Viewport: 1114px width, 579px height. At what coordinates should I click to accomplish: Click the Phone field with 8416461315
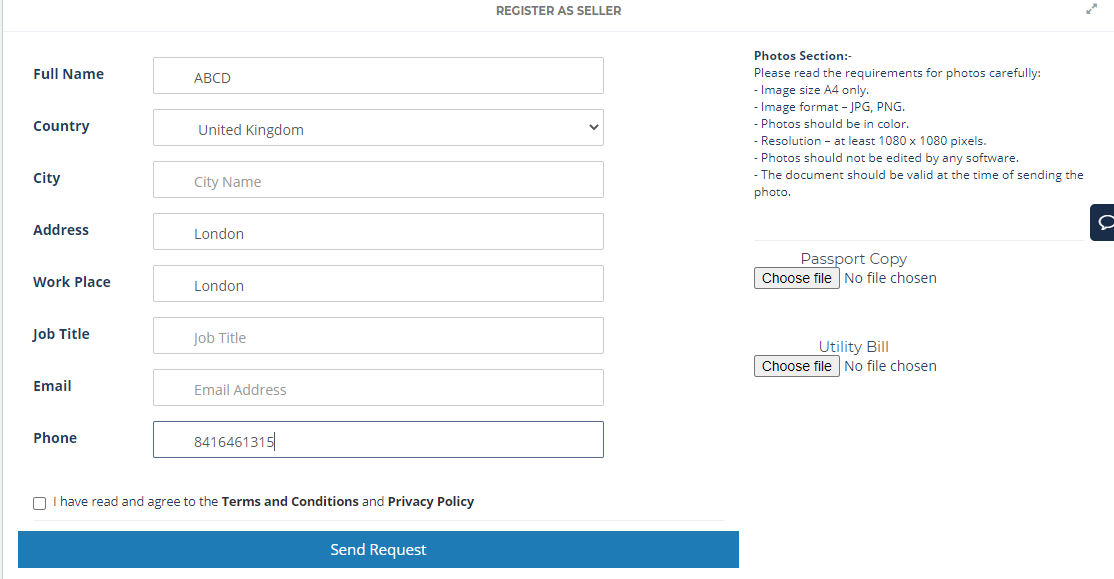pyautogui.click(x=378, y=439)
